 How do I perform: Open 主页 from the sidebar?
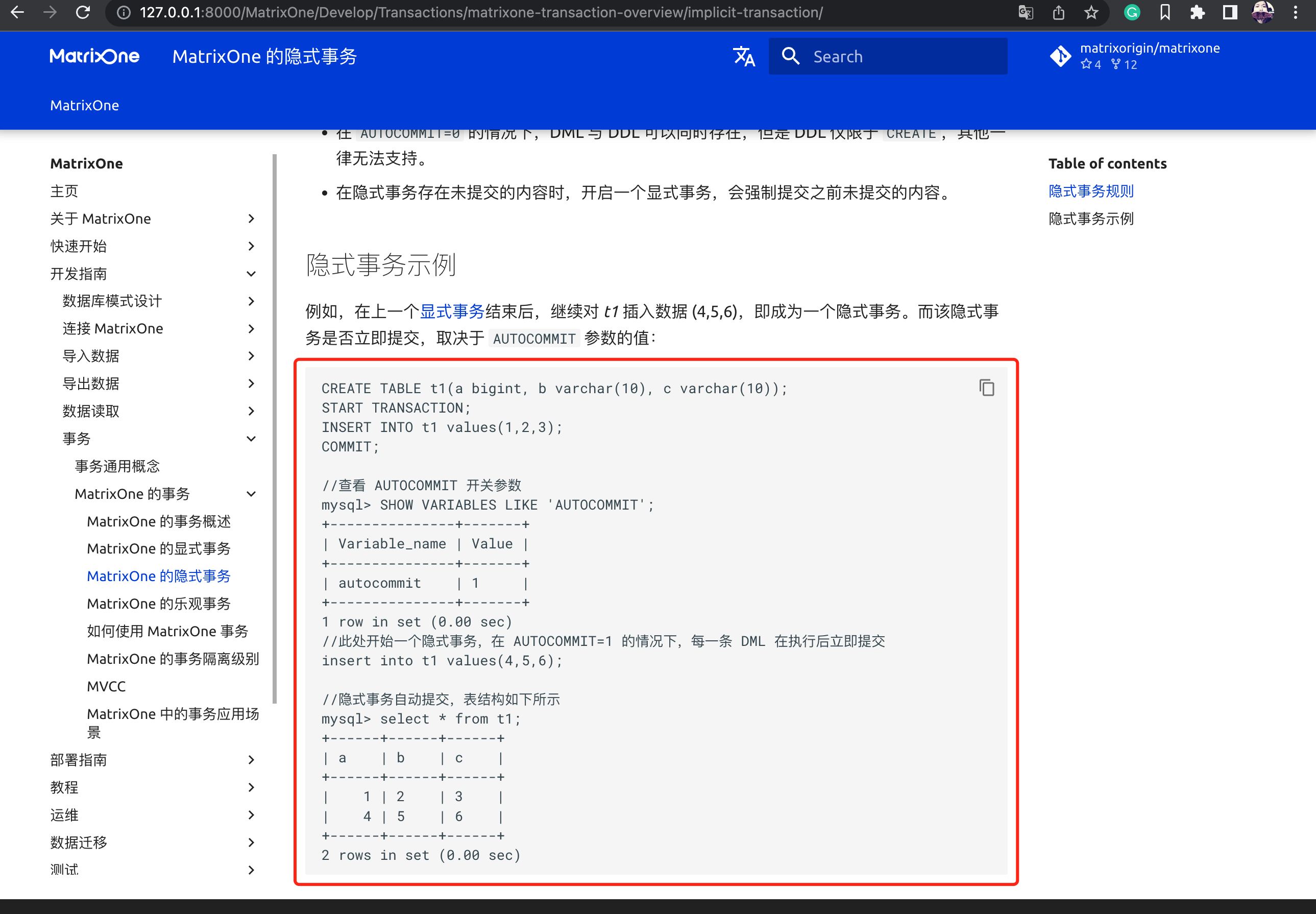[x=63, y=190]
